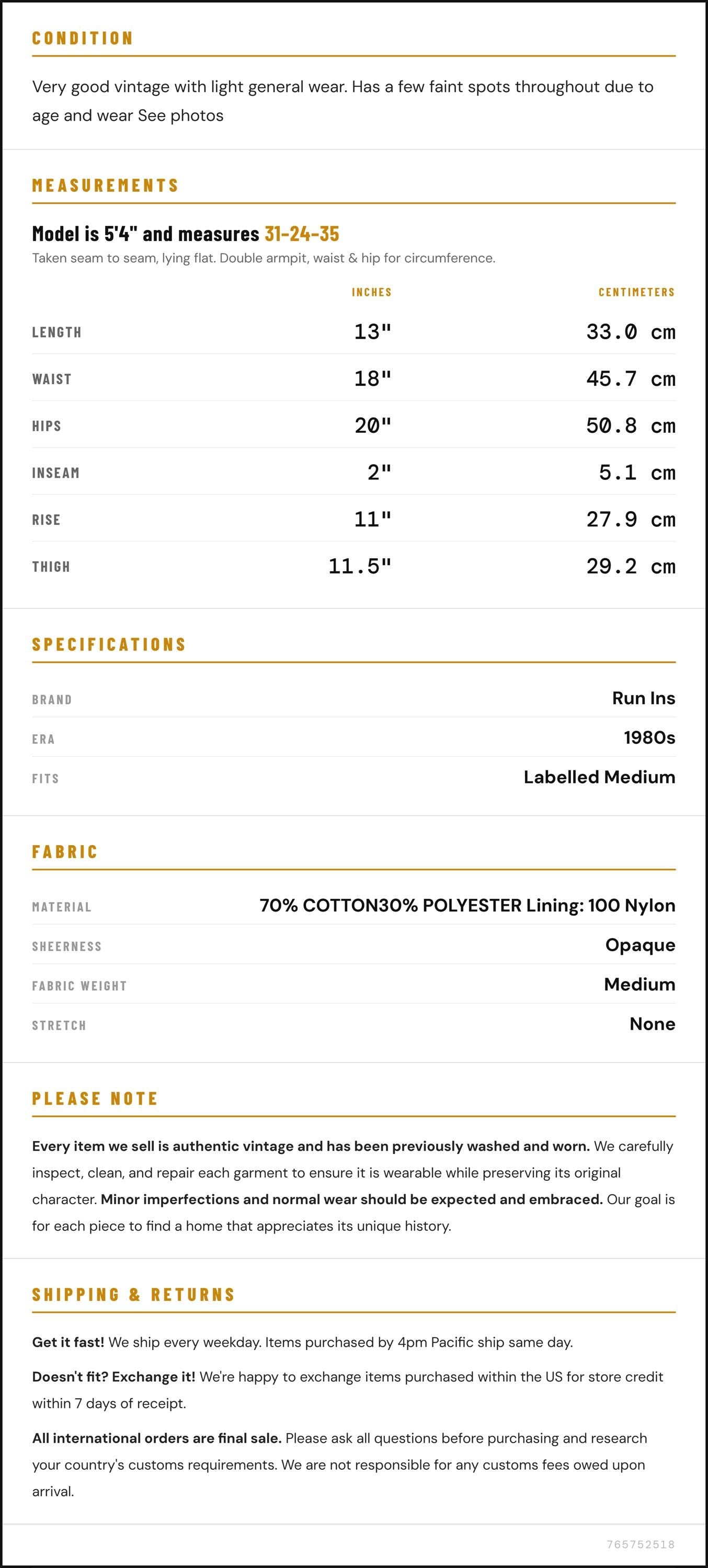Click the CENTIMETERS column header
The image size is (708, 1568).
pyautogui.click(x=637, y=292)
